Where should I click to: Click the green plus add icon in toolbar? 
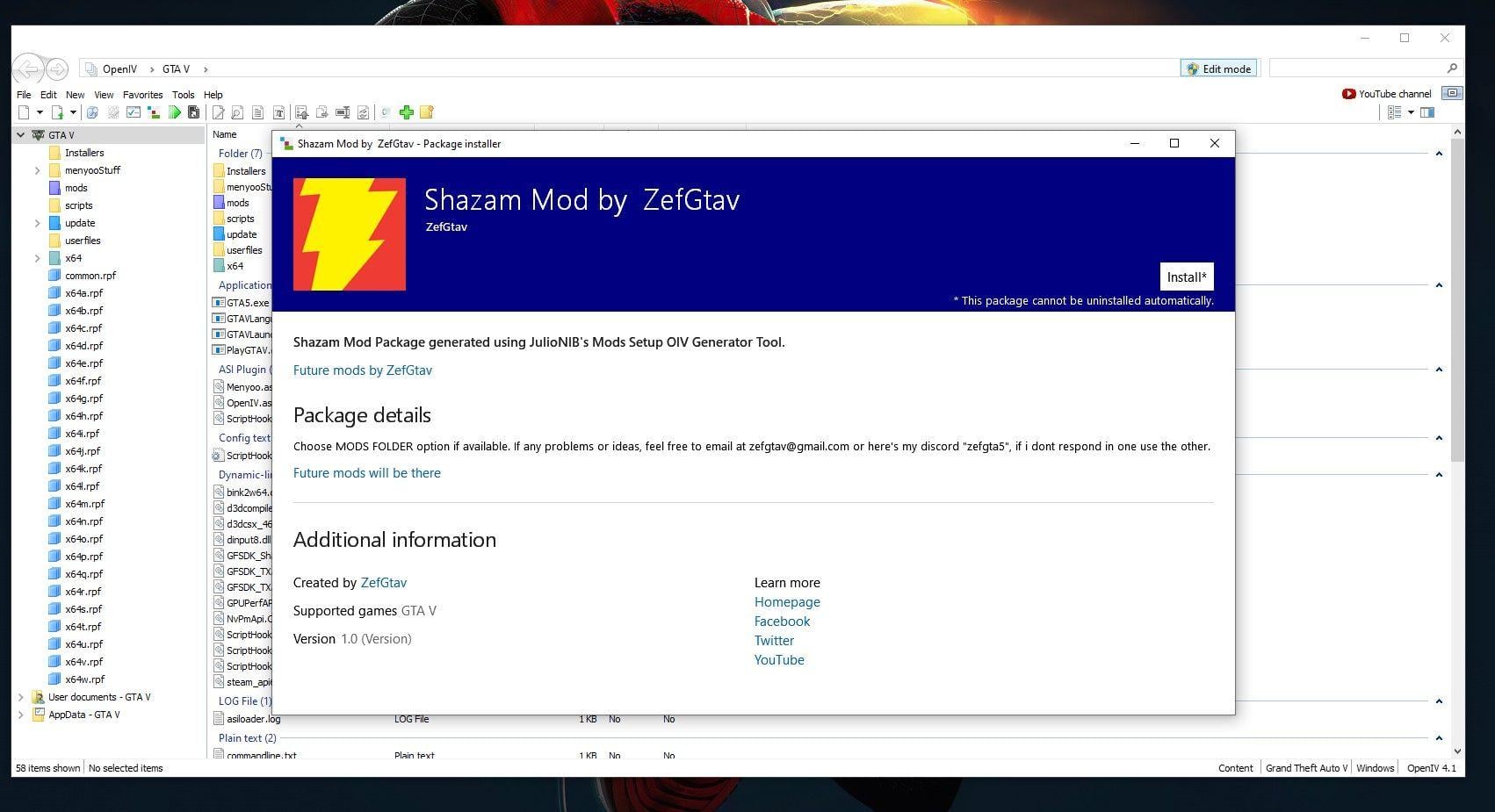[x=406, y=112]
